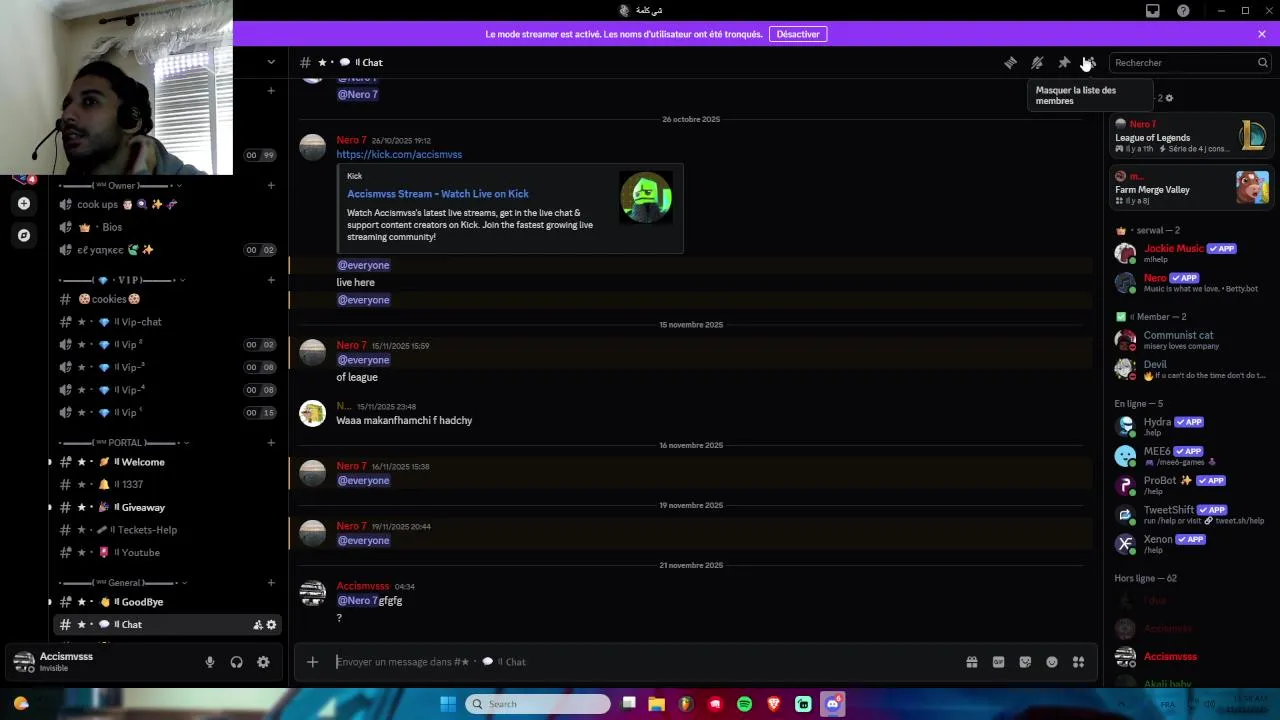1280x720 pixels.
Task: Expand the server name dropdown chevron
Action: (x=271, y=62)
